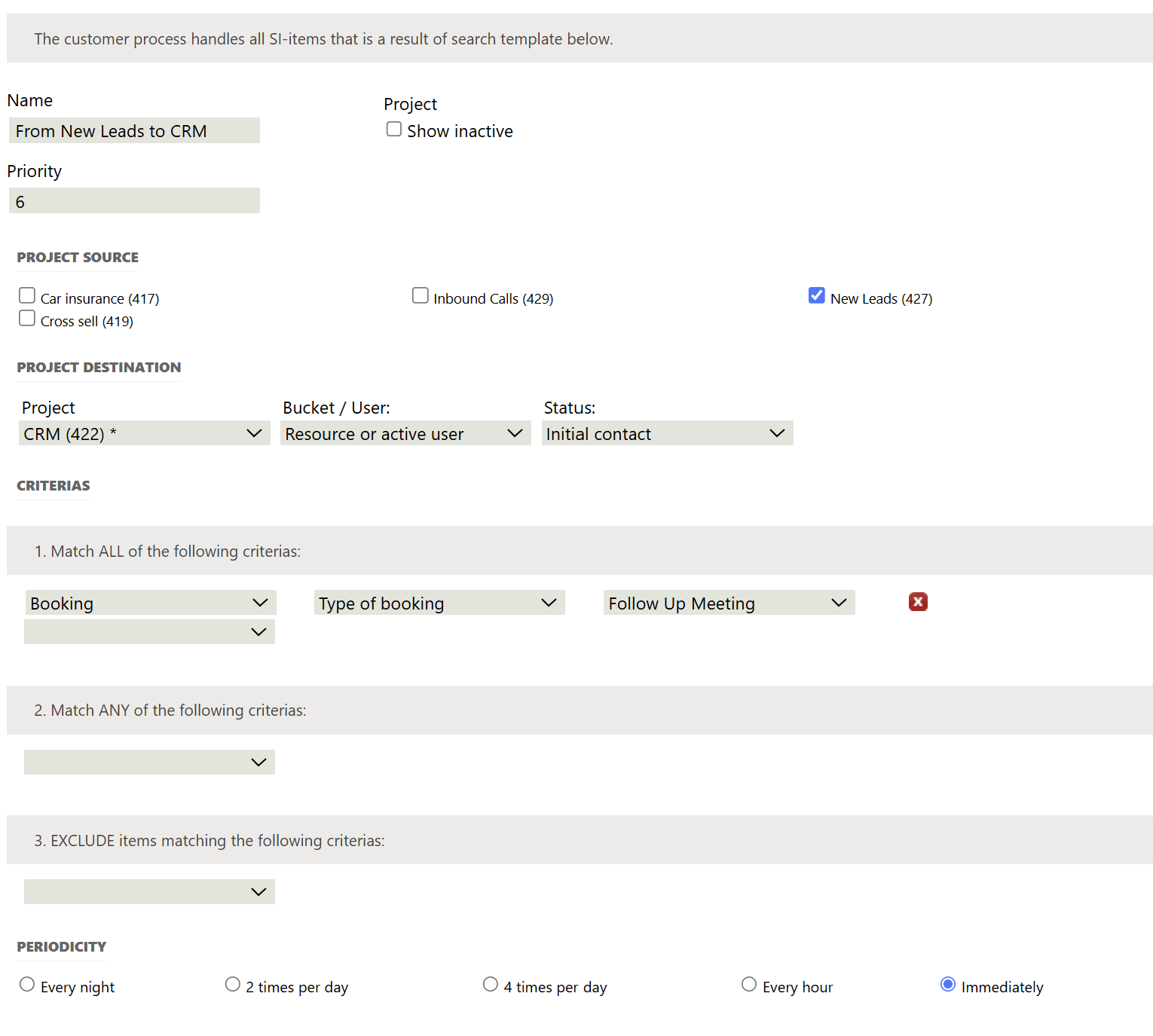Open the CRM (422) project dropdown
Viewport: 1153px width, 1036px height.
tap(143, 433)
